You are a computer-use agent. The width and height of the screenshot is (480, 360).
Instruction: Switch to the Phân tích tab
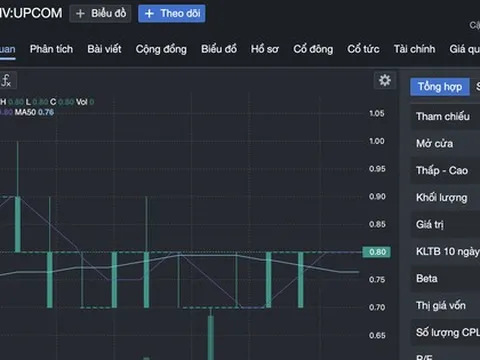pyautogui.click(x=51, y=49)
